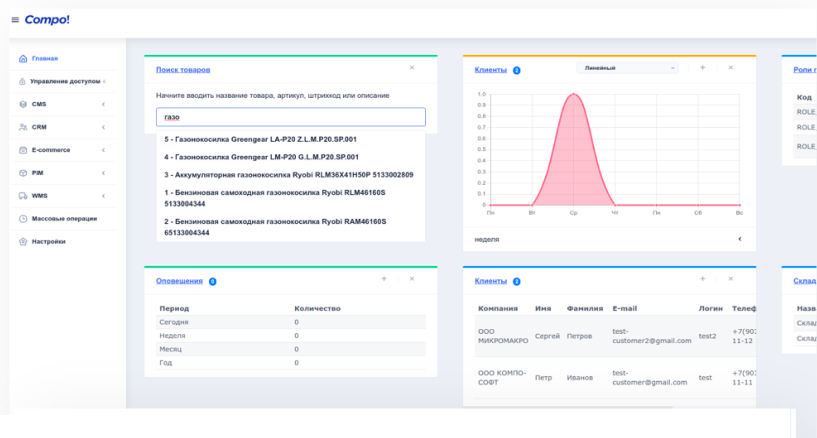This screenshot has height=438, width=817.
Task: Click plus icon in Клиенты chart widget
Action: [x=702, y=68]
